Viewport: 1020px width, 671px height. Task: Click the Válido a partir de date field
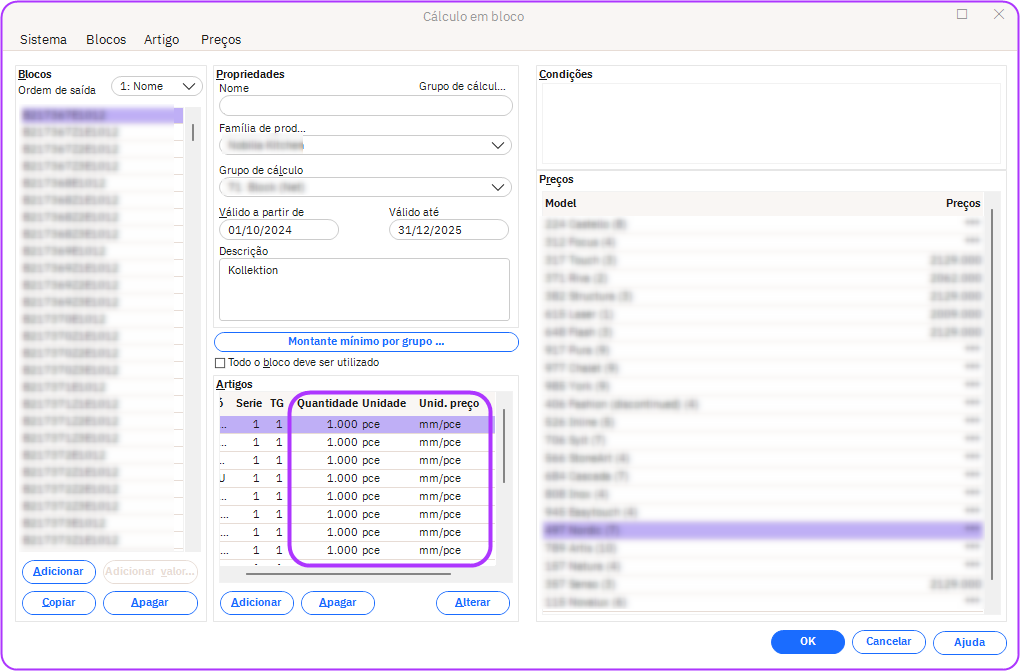click(278, 230)
